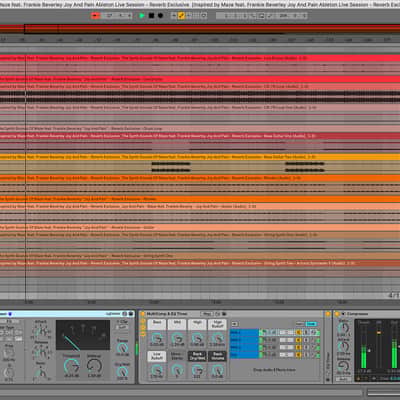Click the Low Rolloff macro button
Image resolution: width=400 pixels, height=400 pixels.
pyautogui.click(x=157, y=356)
